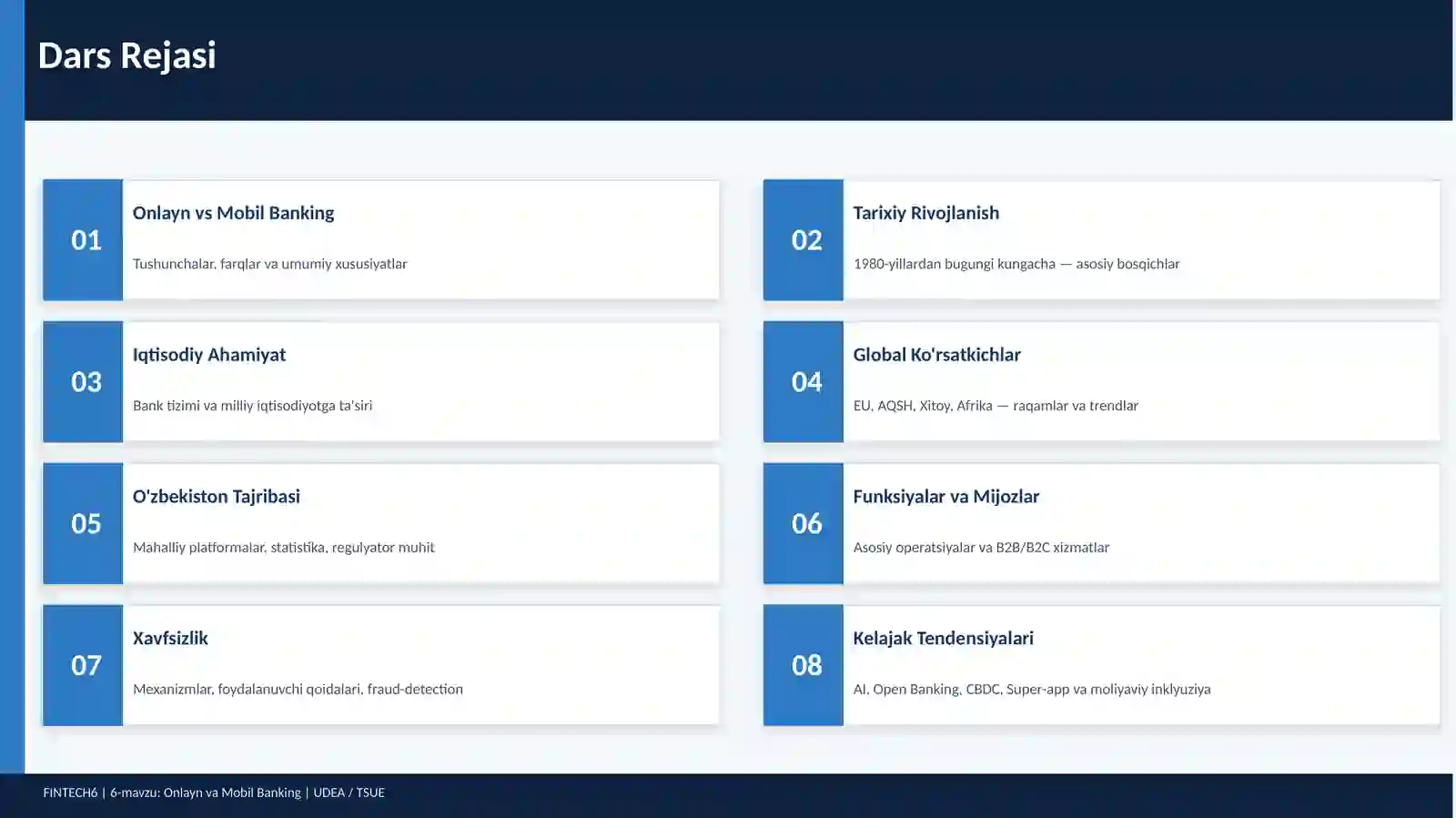Click the number block 08
The height and width of the screenshot is (818, 1456).
[x=804, y=666]
